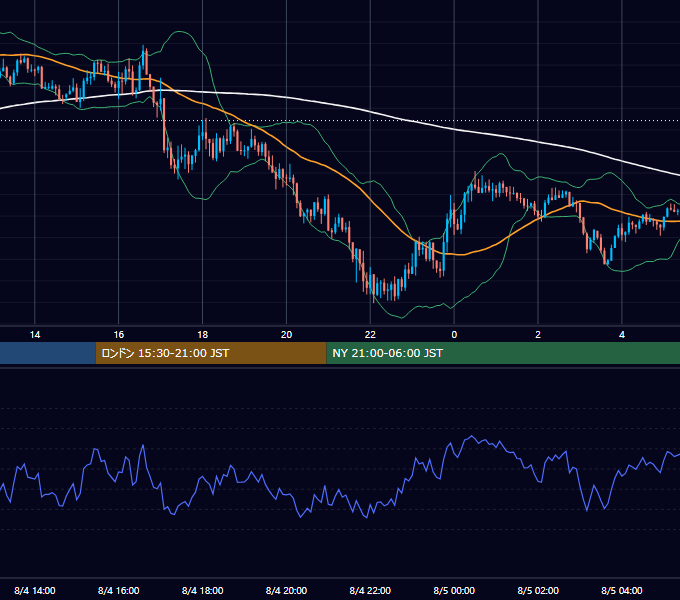Click the 8/5 04:00 timestamp on oscillator axis
Image resolution: width=680 pixels, height=600 pixels.
pos(622,590)
